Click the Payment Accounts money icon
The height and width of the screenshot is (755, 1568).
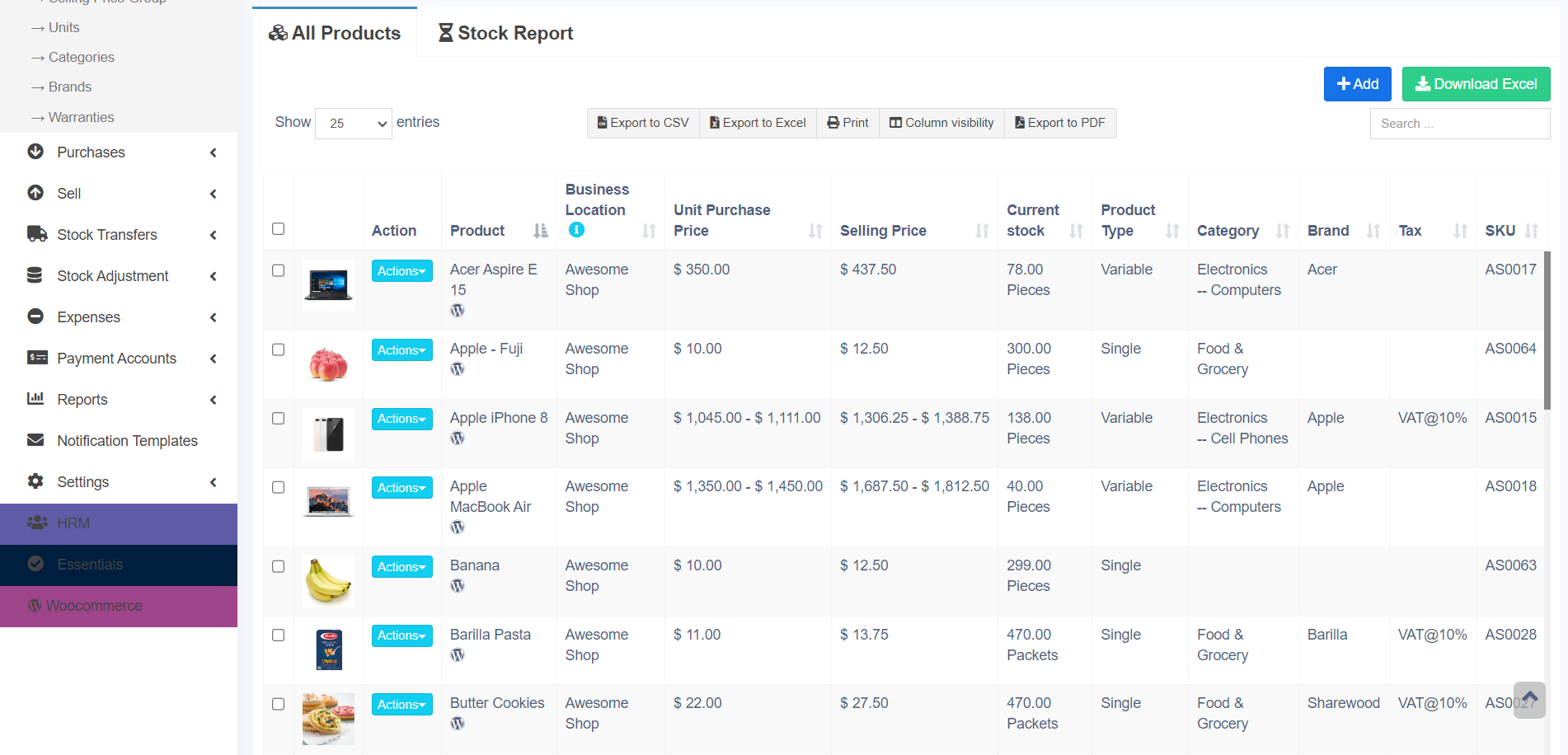[x=37, y=358]
